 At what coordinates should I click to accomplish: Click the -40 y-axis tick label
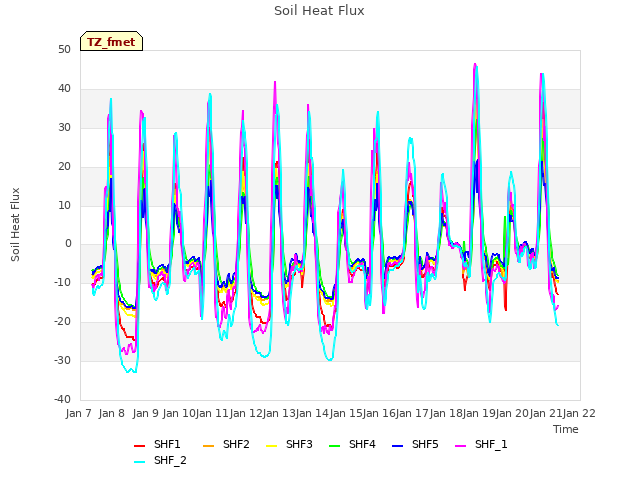[62, 399]
